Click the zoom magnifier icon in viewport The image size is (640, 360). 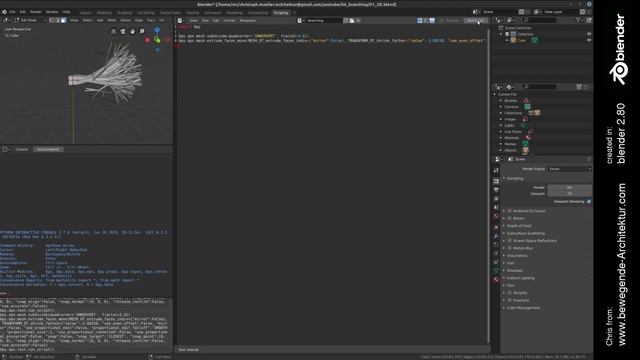[142, 31]
